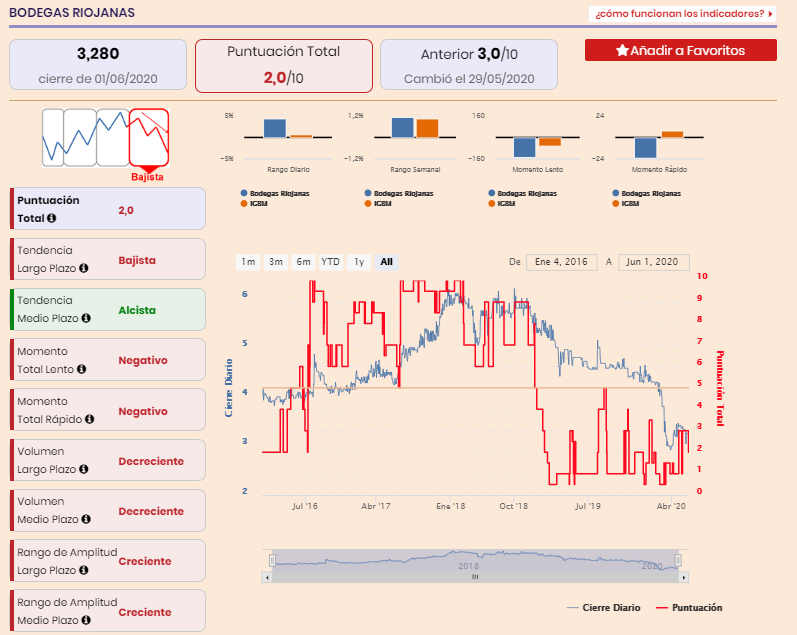Click the first trend phase box
797x635 pixels.
click(x=53, y=137)
